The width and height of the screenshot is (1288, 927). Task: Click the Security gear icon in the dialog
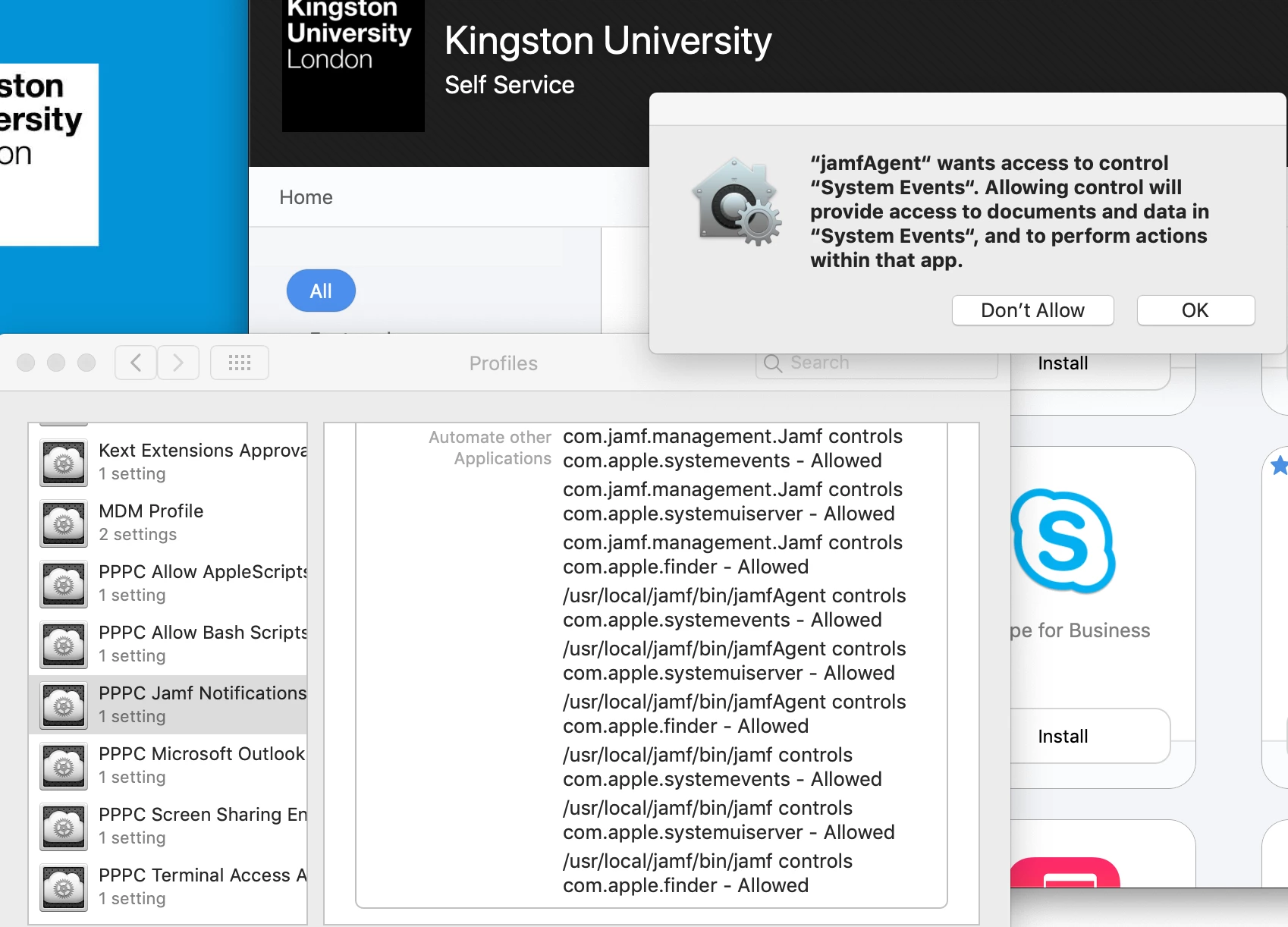(737, 201)
